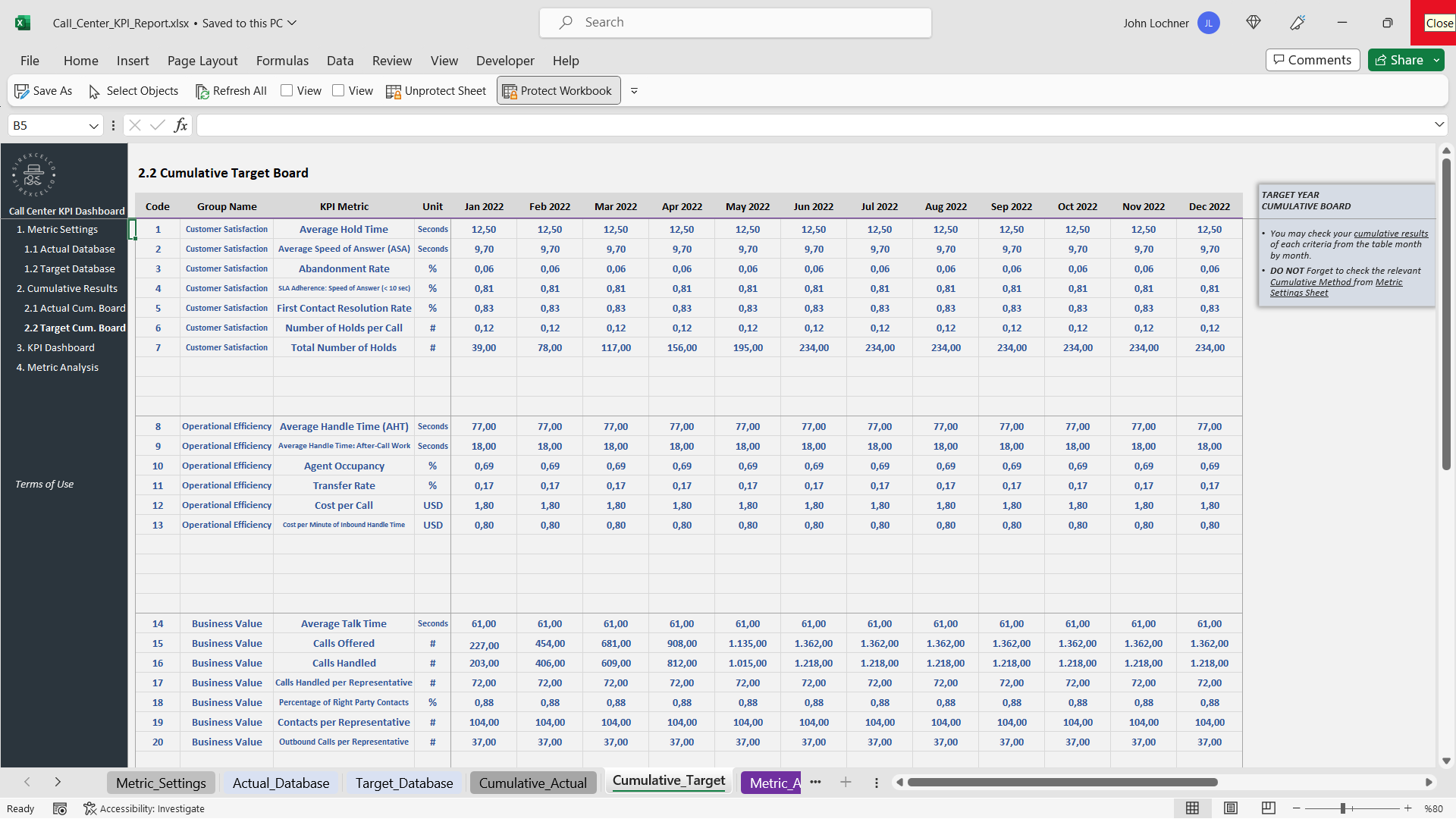1456x819 pixels.
Task: Click the Someka logo in sidebar
Action: point(33,174)
